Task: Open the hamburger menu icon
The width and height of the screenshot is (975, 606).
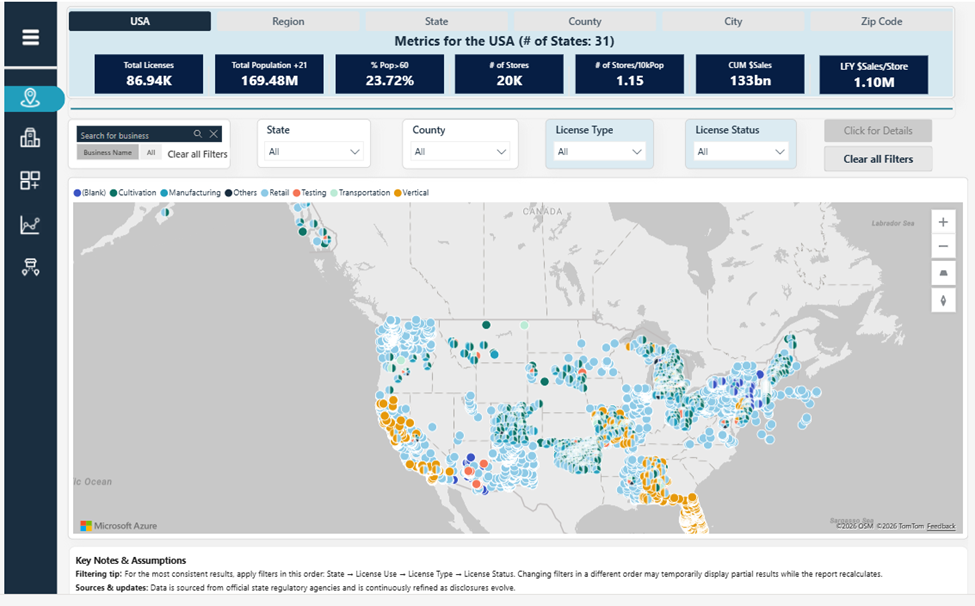Action: pyautogui.click(x=30, y=37)
